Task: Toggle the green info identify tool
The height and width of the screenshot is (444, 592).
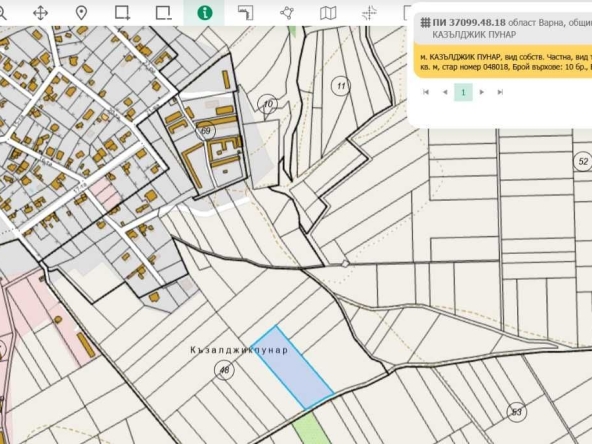Action: click(x=205, y=13)
